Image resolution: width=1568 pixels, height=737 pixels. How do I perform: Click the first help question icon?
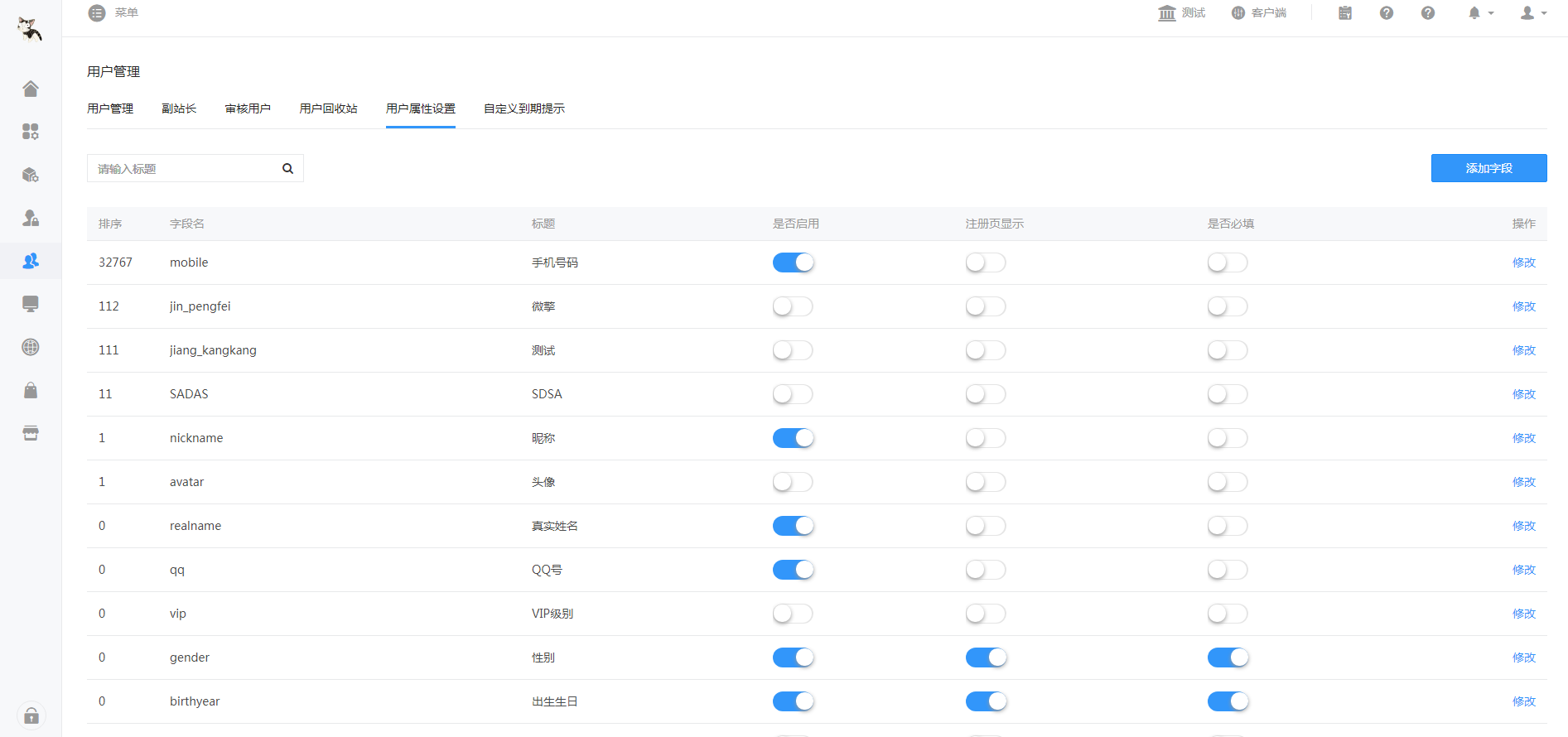click(x=1387, y=13)
